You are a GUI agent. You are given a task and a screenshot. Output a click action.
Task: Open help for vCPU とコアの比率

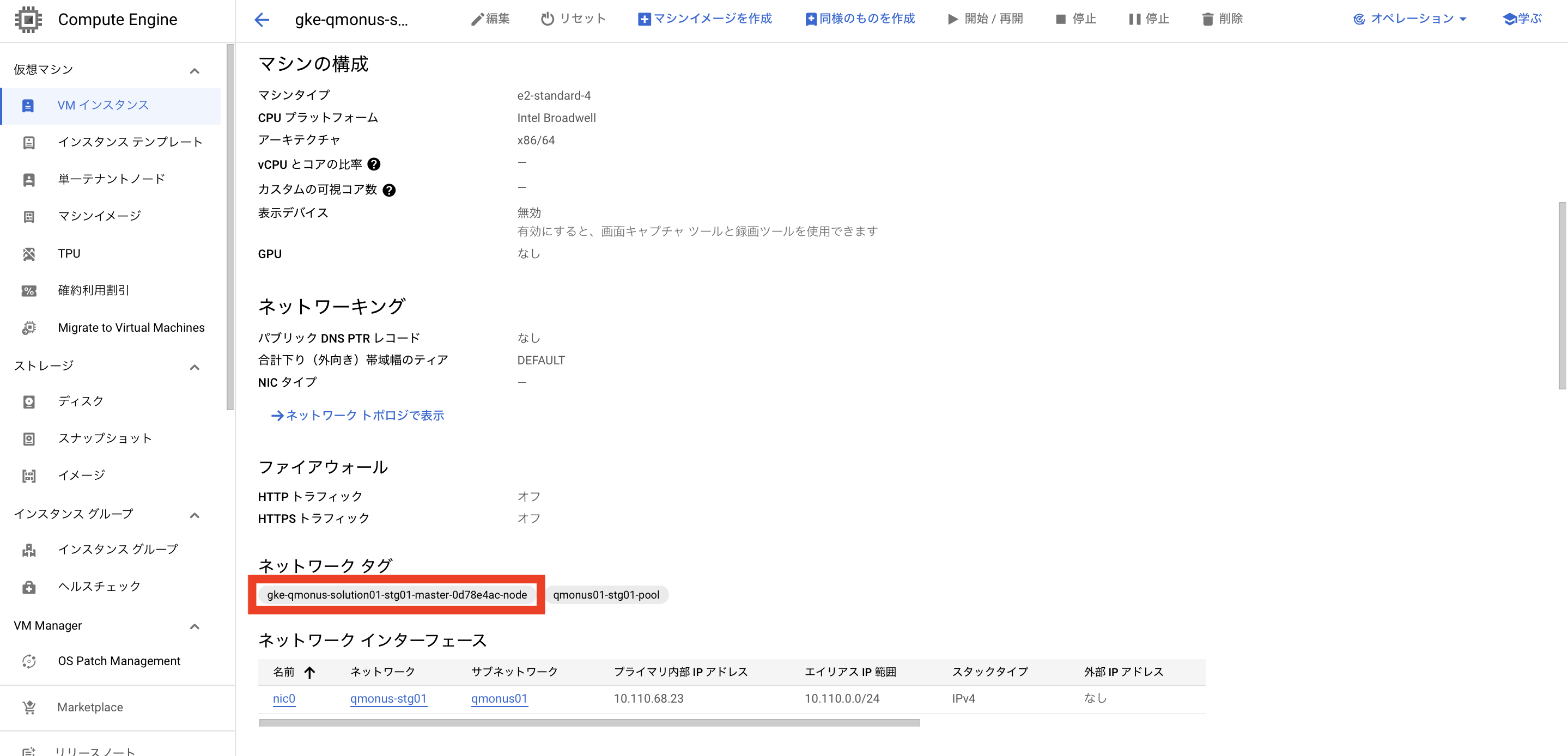pos(374,164)
